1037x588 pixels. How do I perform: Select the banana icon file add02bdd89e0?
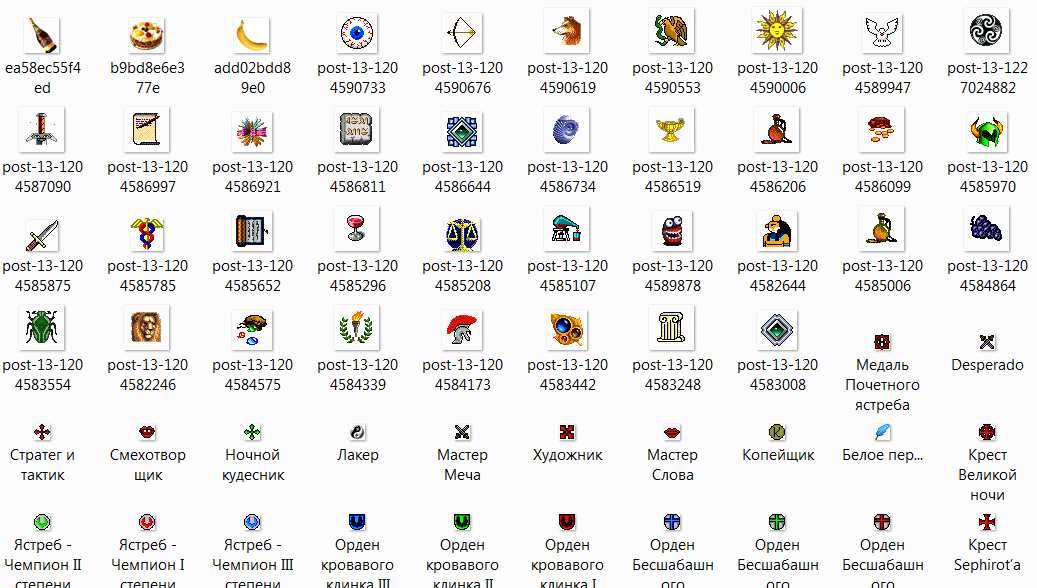[252, 36]
